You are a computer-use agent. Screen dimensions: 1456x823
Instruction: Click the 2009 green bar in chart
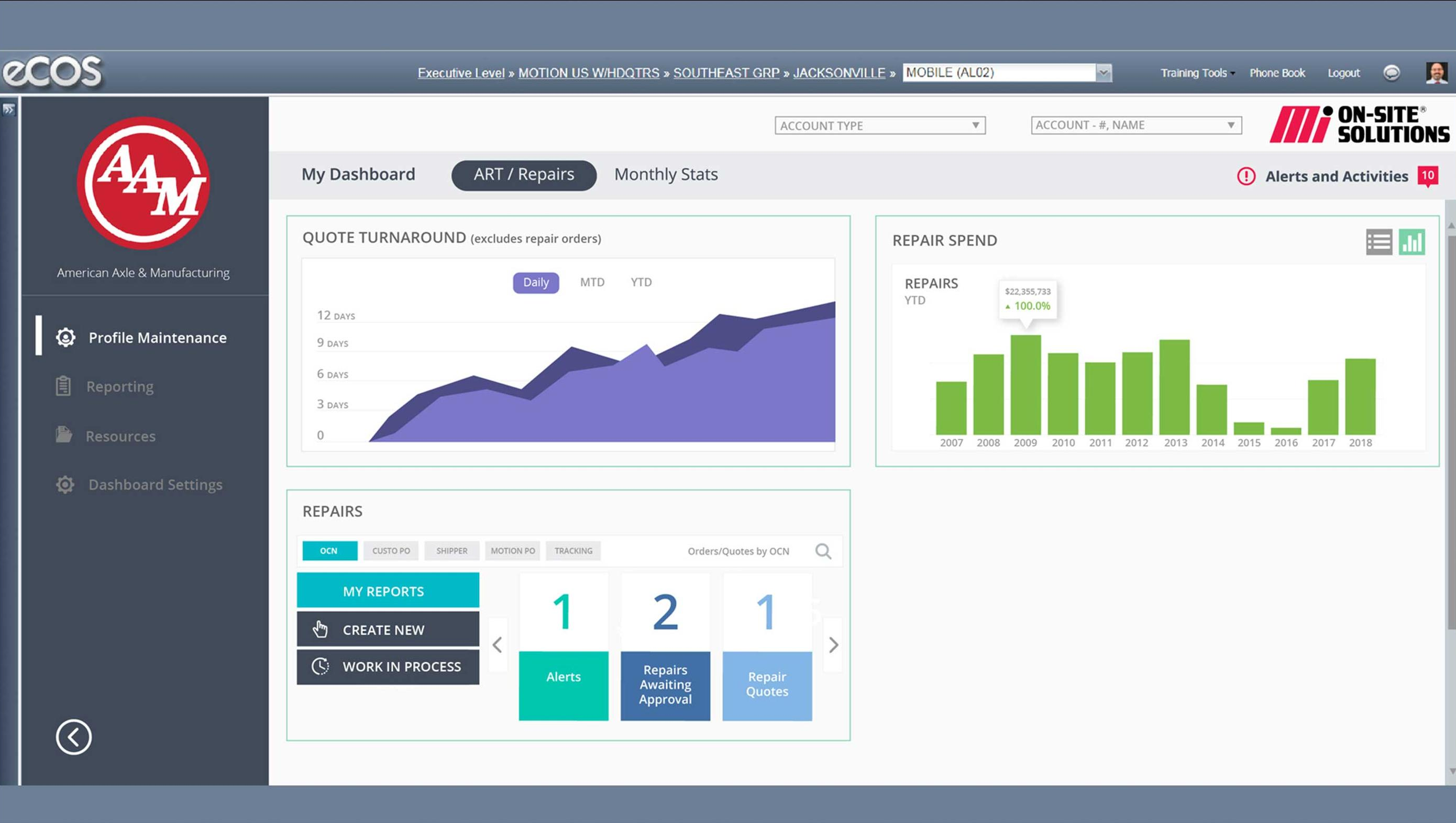click(1025, 385)
